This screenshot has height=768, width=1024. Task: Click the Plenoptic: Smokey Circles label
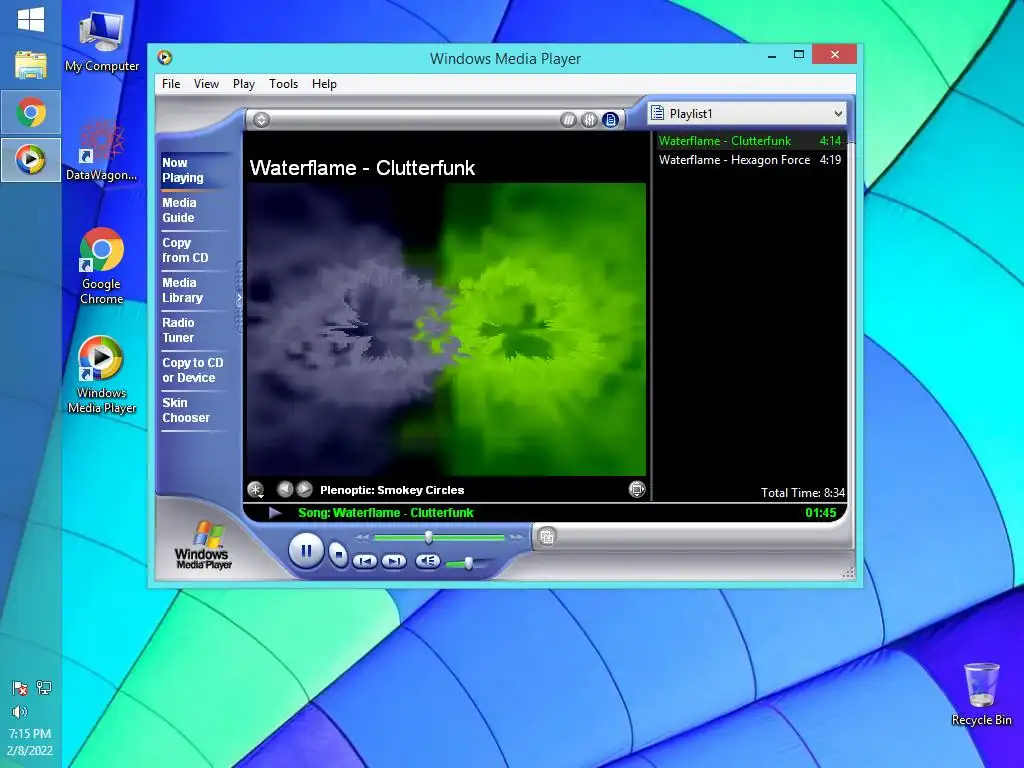(392, 490)
